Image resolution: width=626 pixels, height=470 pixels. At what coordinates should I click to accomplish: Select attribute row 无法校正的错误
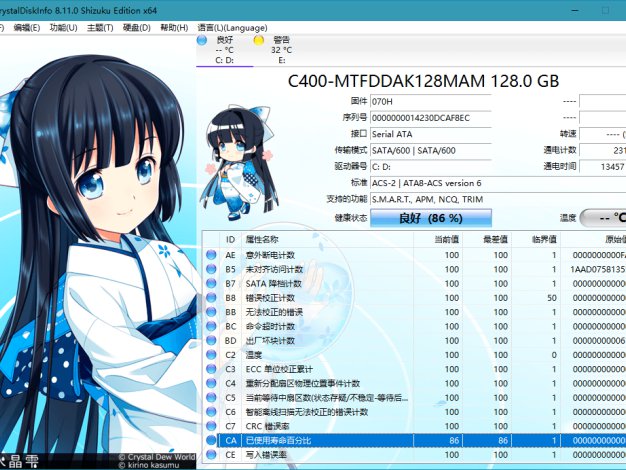pyautogui.click(x=414, y=312)
